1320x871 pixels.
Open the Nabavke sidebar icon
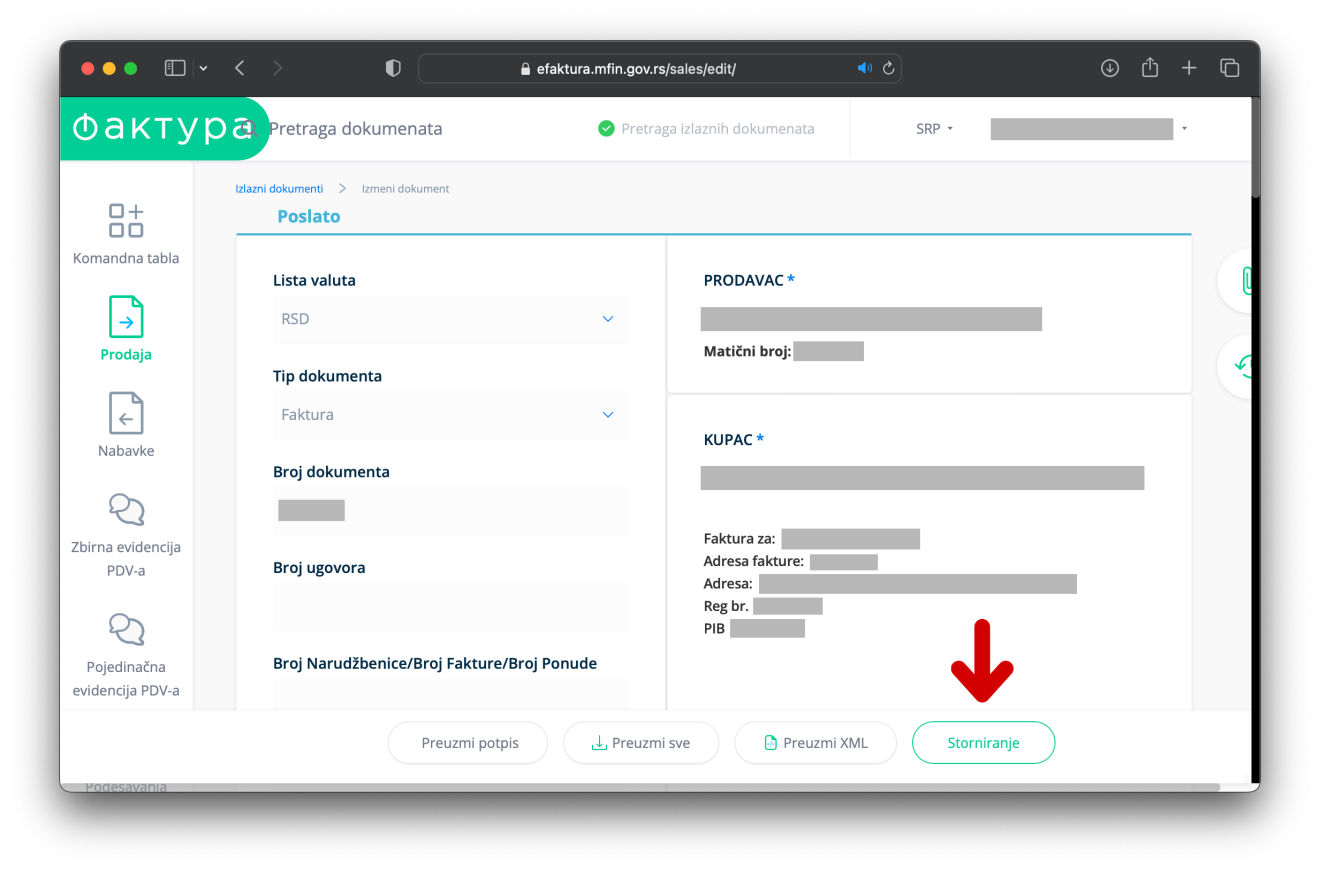coord(126,413)
